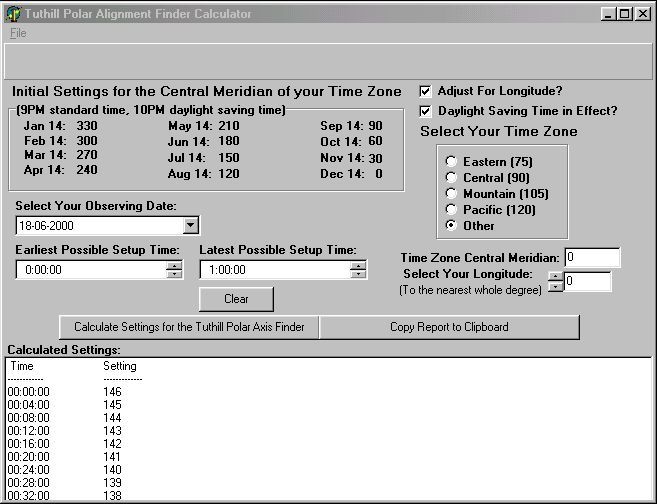Open the File menu
The image size is (657, 504).
click(x=18, y=33)
